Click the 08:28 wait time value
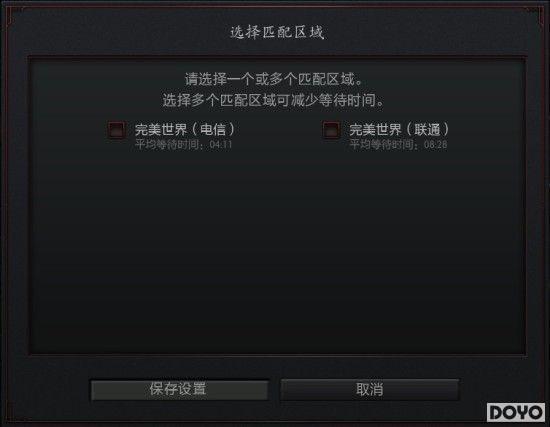The height and width of the screenshot is (427, 550). point(435,145)
